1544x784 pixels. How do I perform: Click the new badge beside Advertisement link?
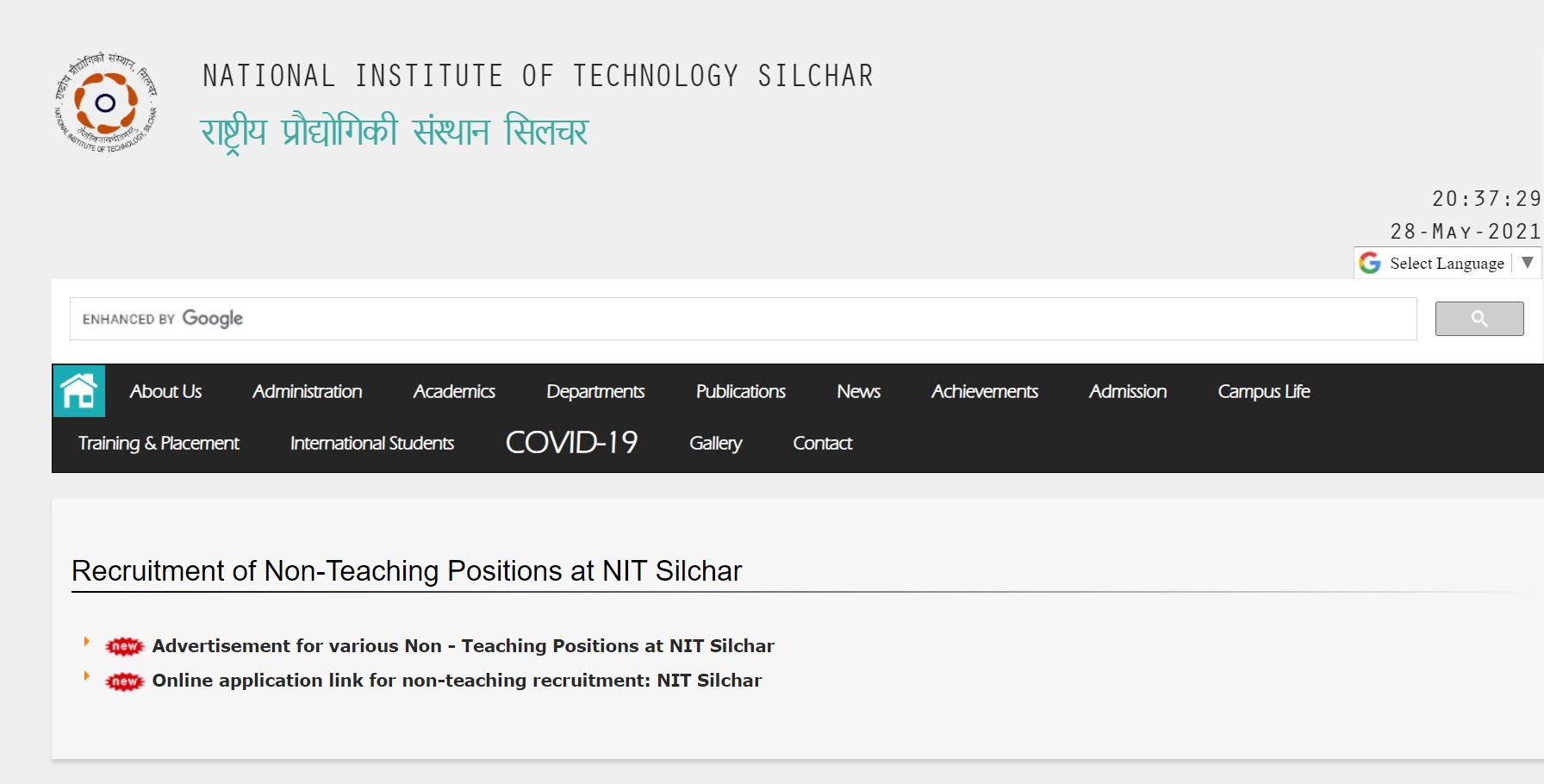[x=124, y=646]
